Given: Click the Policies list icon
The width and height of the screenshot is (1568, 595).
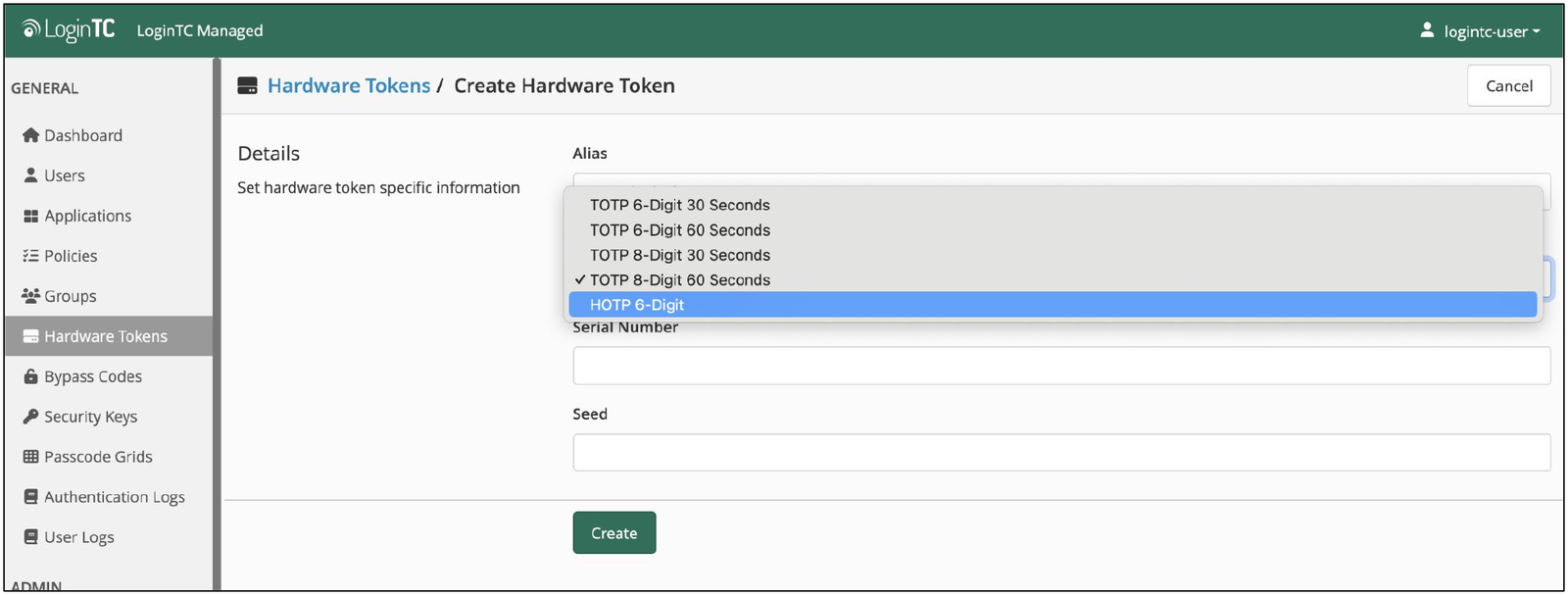Looking at the screenshot, I should pyautogui.click(x=30, y=256).
